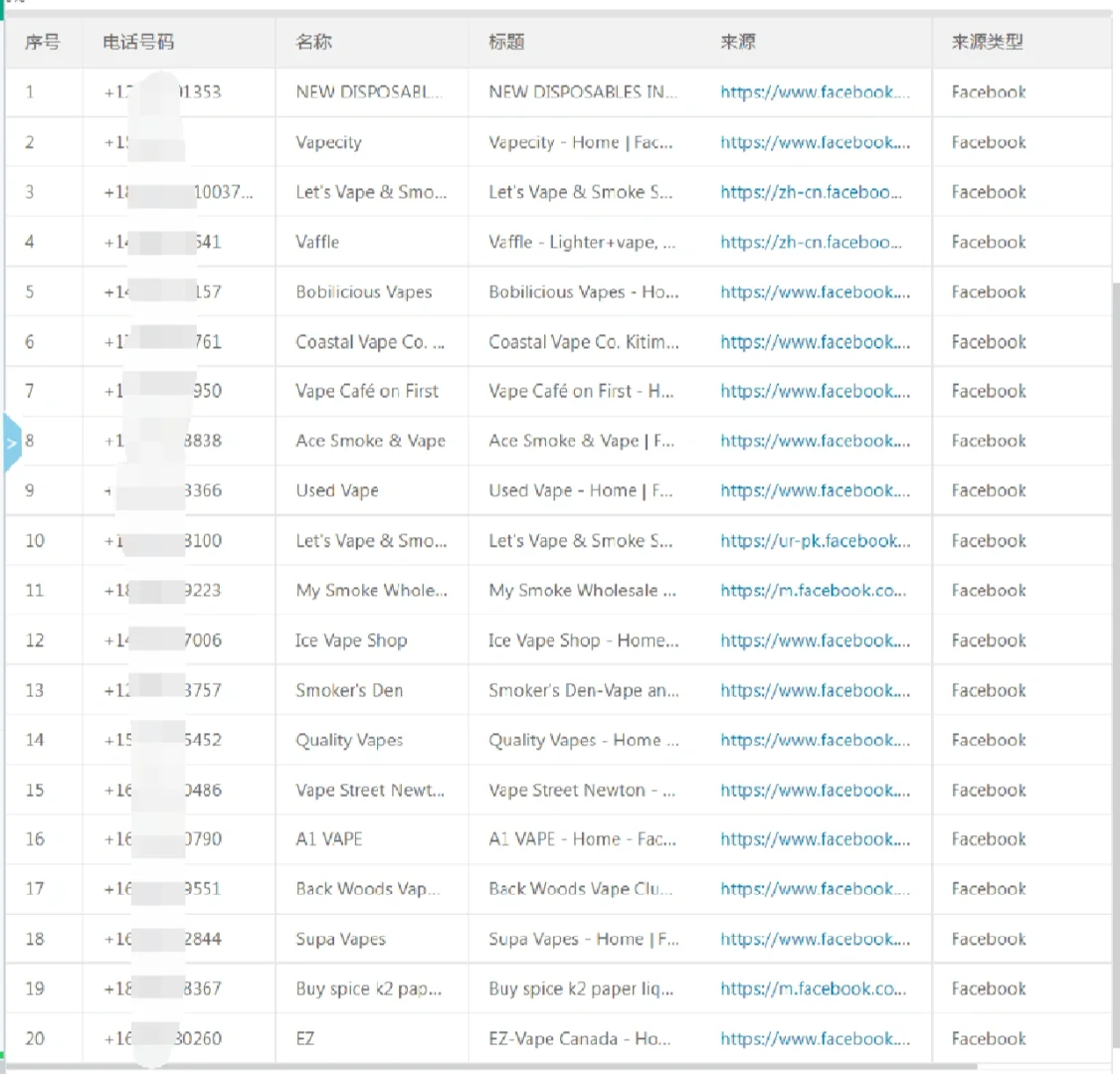This screenshot has width=1120, height=1074.
Task: Select name cell 'Coastal Vape Co. ...'
Action: click(370, 342)
